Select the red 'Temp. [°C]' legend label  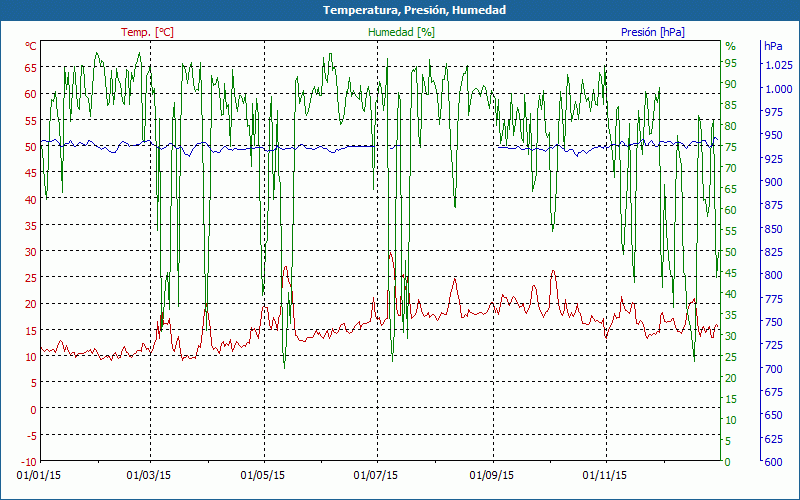[x=147, y=32]
